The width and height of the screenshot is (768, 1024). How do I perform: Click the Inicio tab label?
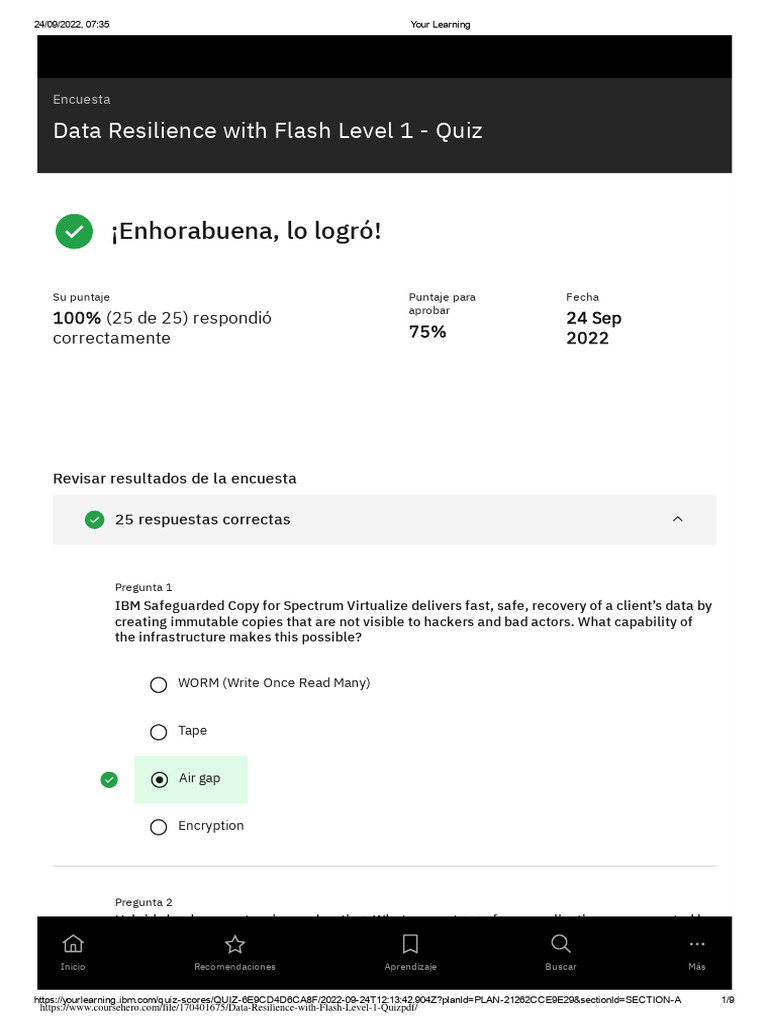pyautogui.click(x=72, y=967)
